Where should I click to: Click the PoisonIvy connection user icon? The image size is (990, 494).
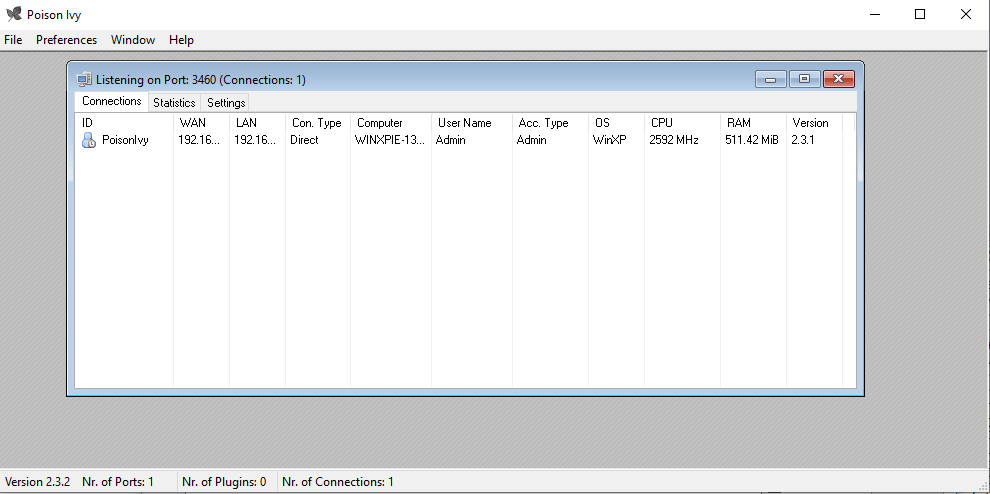click(x=88, y=141)
